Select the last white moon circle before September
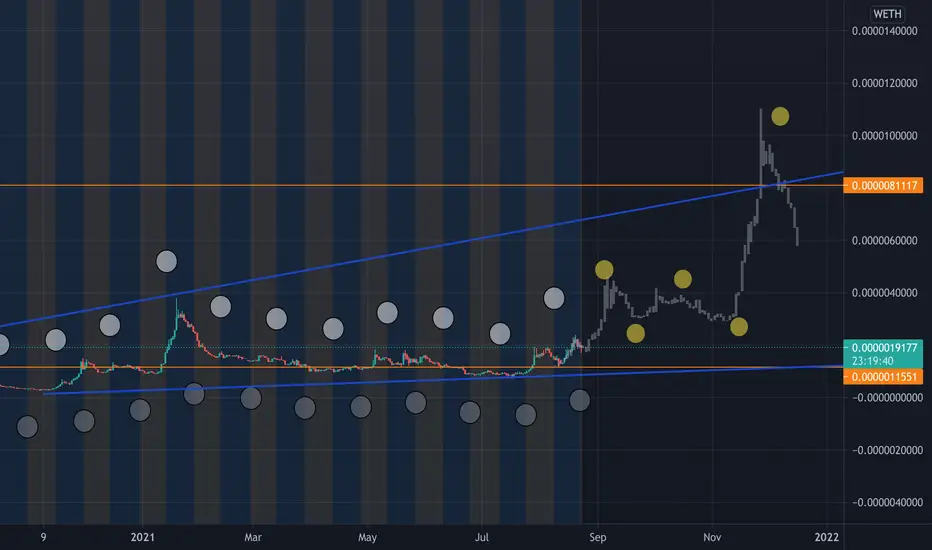The height and width of the screenshot is (550, 932). (x=554, y=298)
